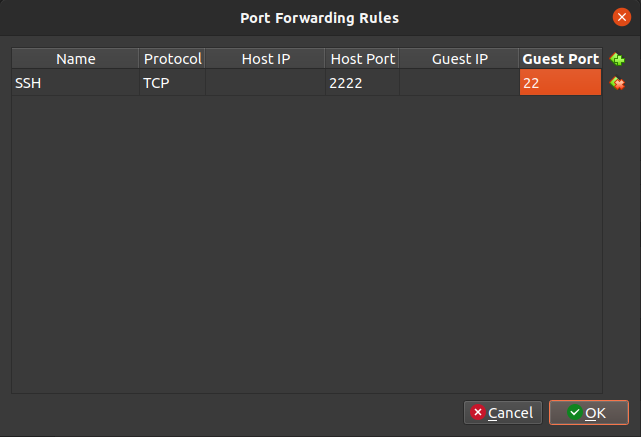This screenshot has width=641, height=437.
Task: Select the highlighted guest port 22 cell
Action: pos(560,83)
